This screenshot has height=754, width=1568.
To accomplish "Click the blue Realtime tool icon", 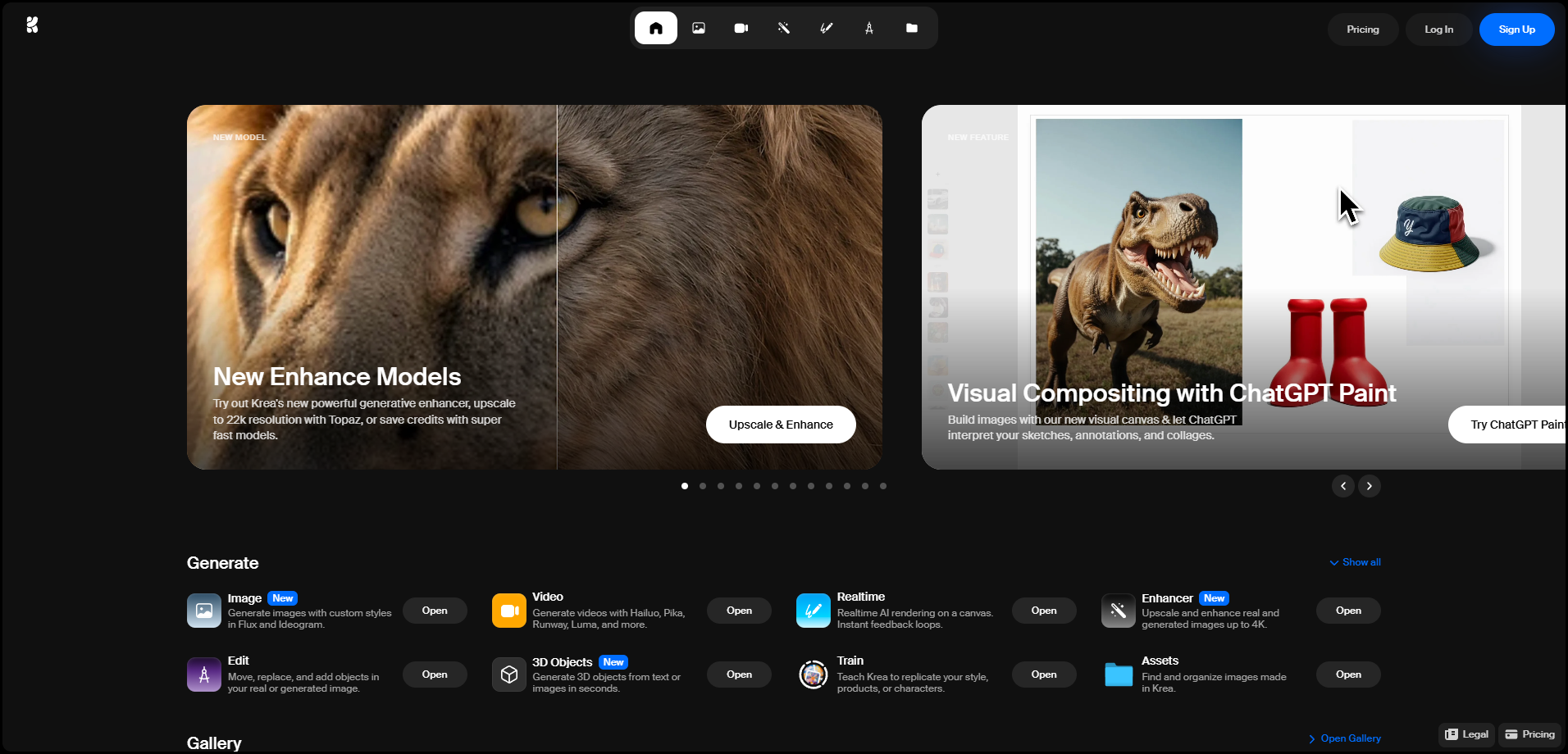I will pos(814,611).
